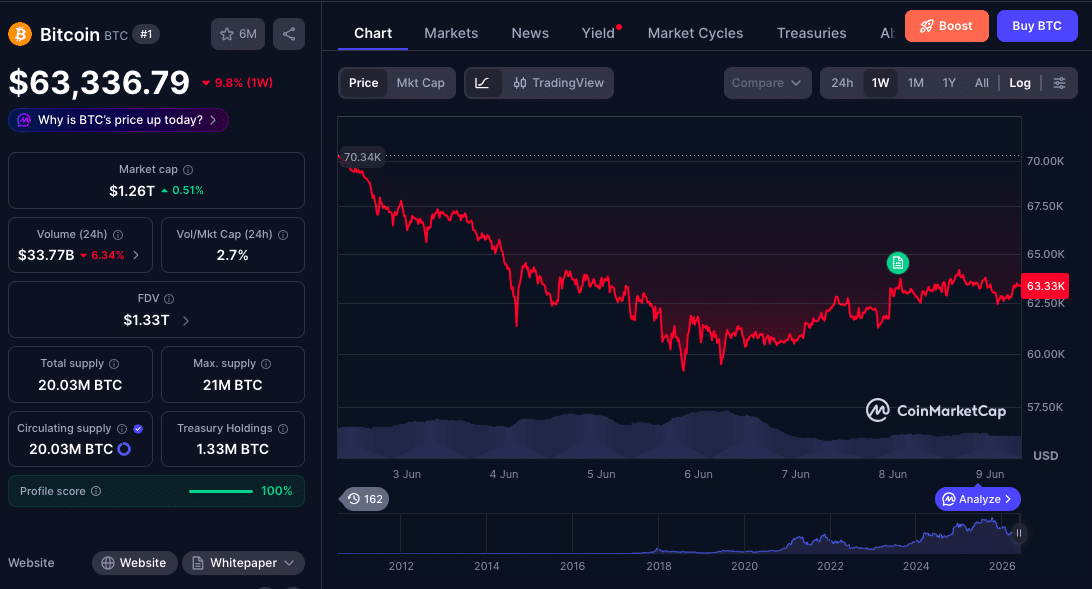
Task: Select the Mkt Cap toggle
Action: coord(421,83)
